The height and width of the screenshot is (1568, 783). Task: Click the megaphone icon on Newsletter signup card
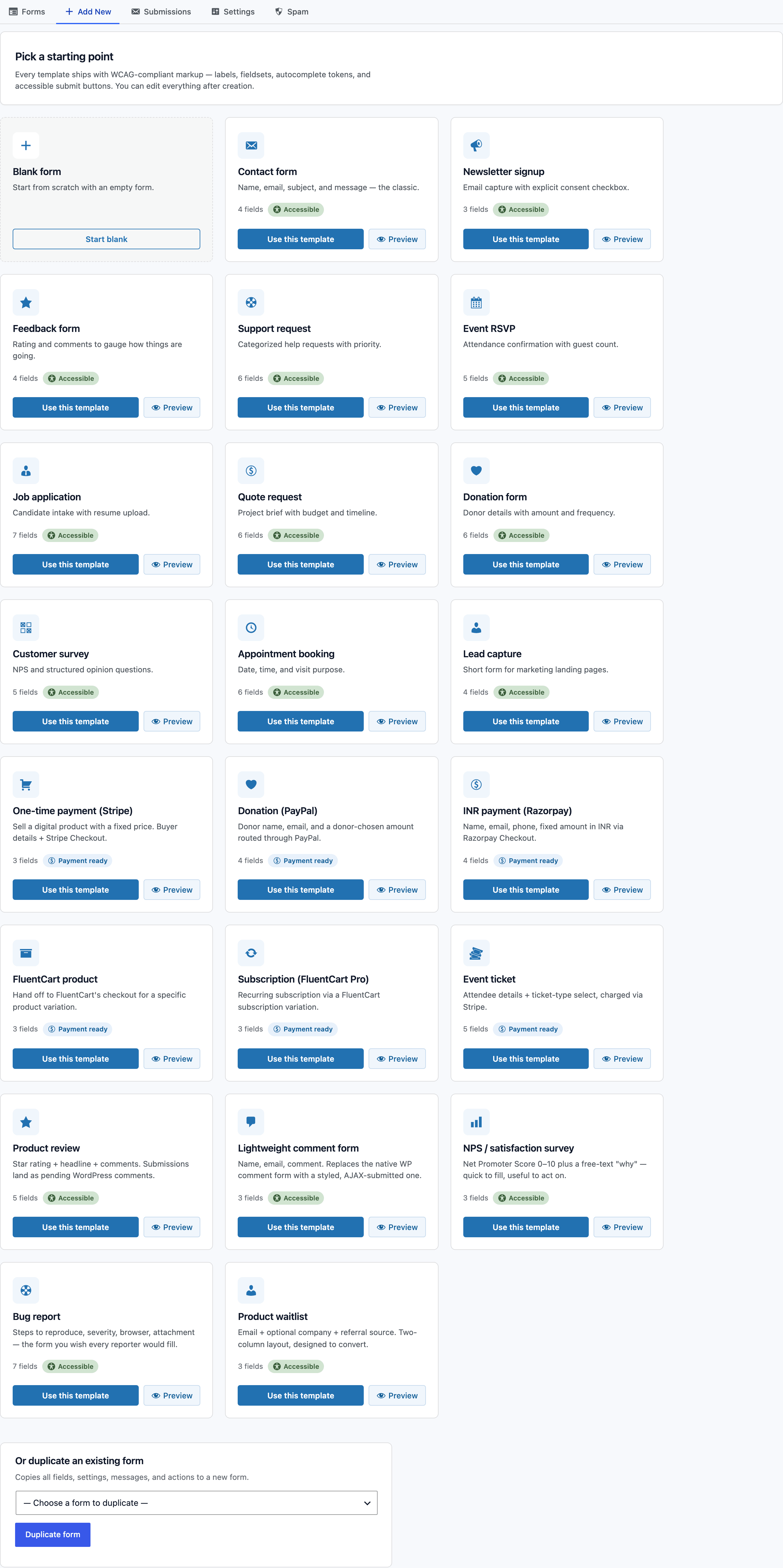[476, 145]
